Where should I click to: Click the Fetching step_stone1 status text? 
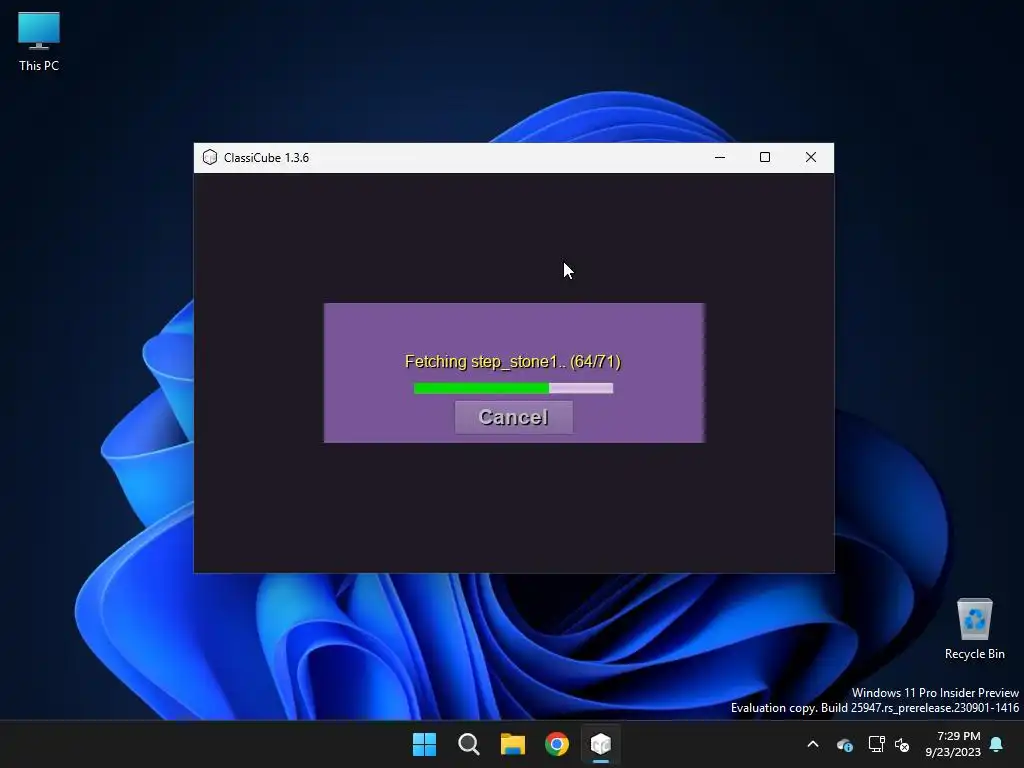point(513,362)
